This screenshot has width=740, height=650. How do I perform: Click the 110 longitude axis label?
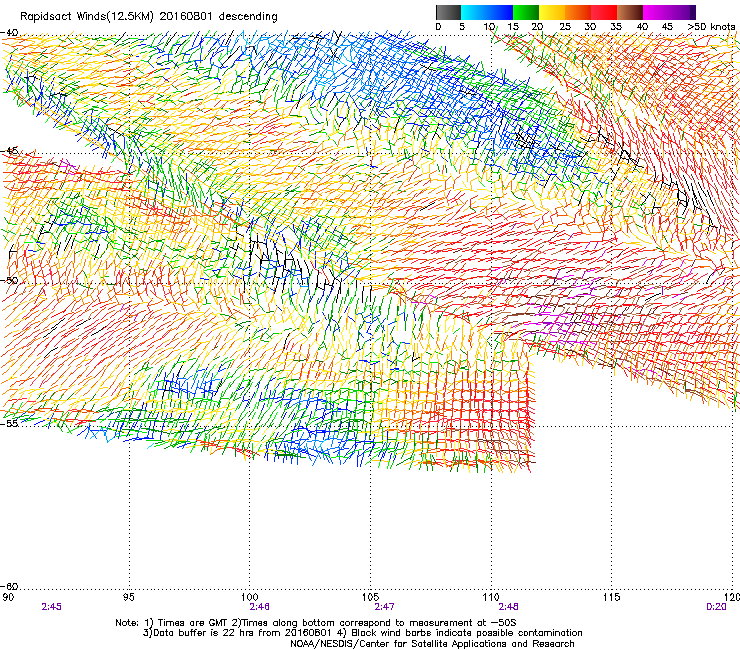pos(491,597)
